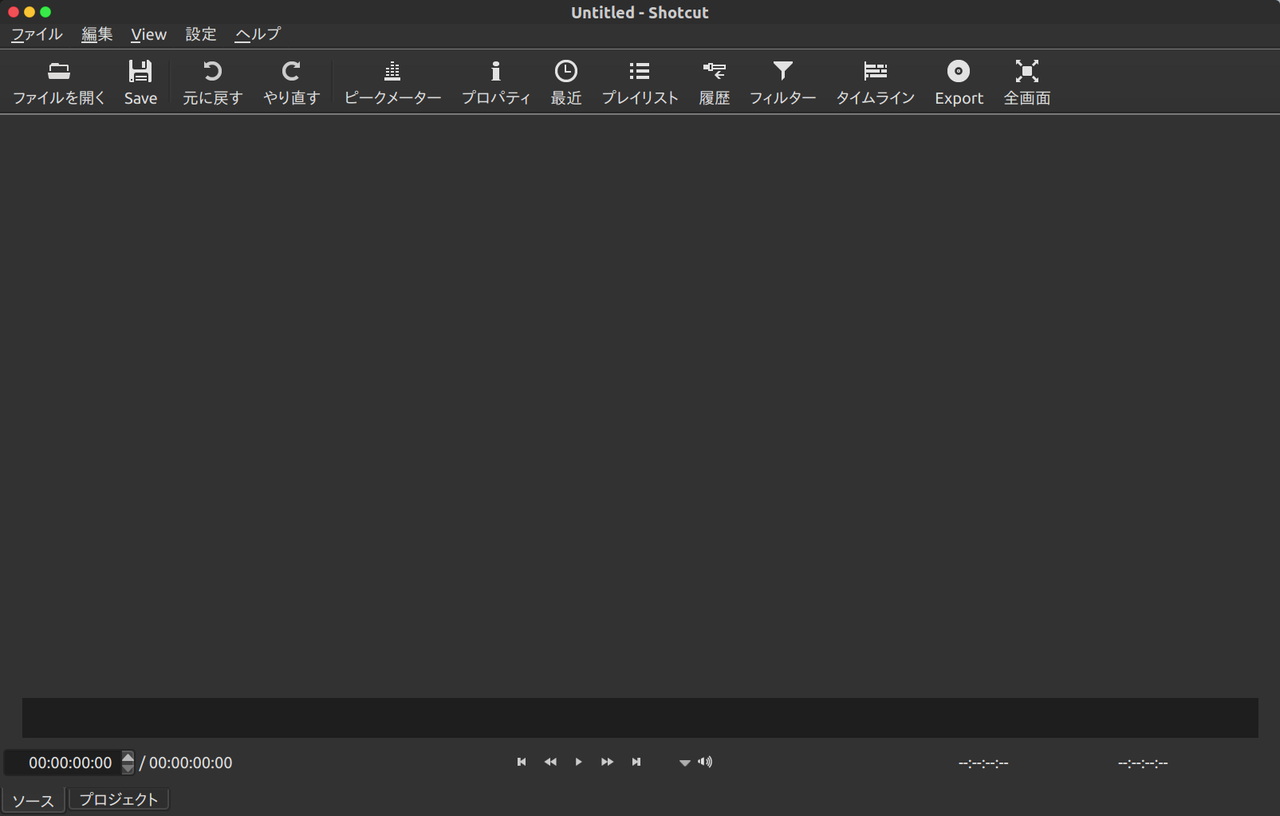Increase timecode with the spinner up arrow

click(x=128, y=757)
